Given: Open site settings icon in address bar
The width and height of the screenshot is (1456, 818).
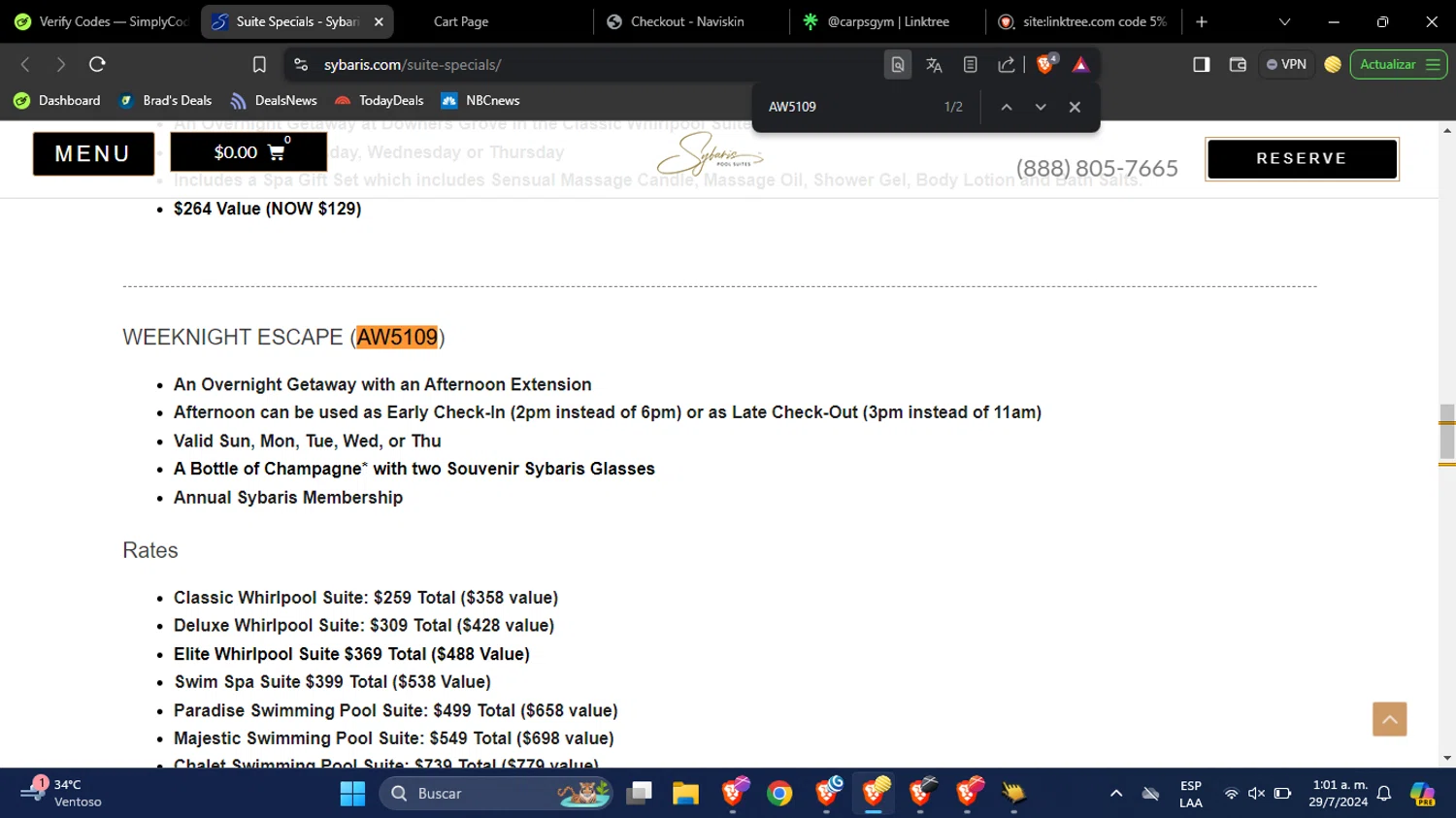Looking at the screenshot, I should click(301, 64).
